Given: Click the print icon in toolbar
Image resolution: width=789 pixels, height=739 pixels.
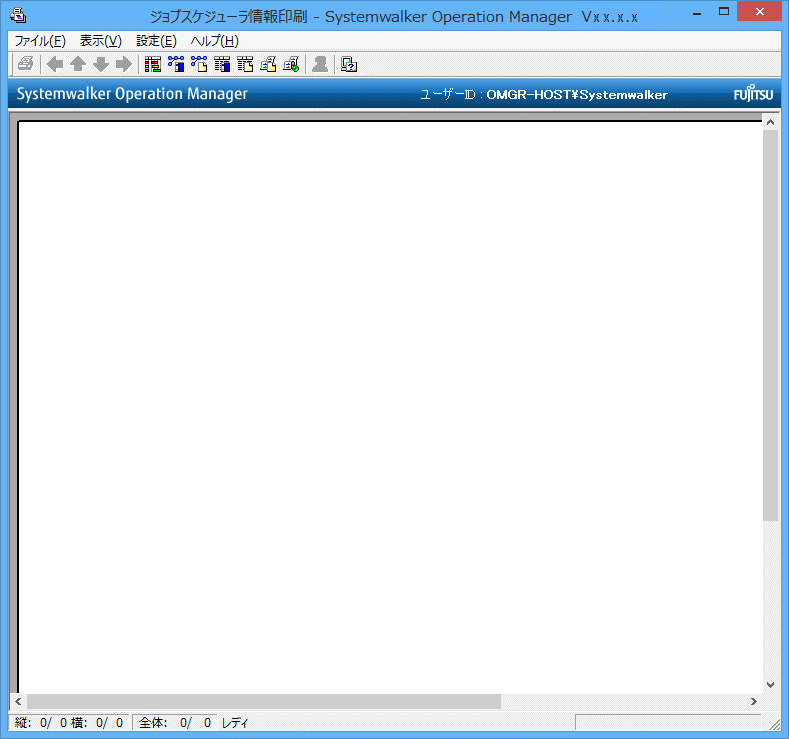Looking at the screenshot, I should point(25,64).
